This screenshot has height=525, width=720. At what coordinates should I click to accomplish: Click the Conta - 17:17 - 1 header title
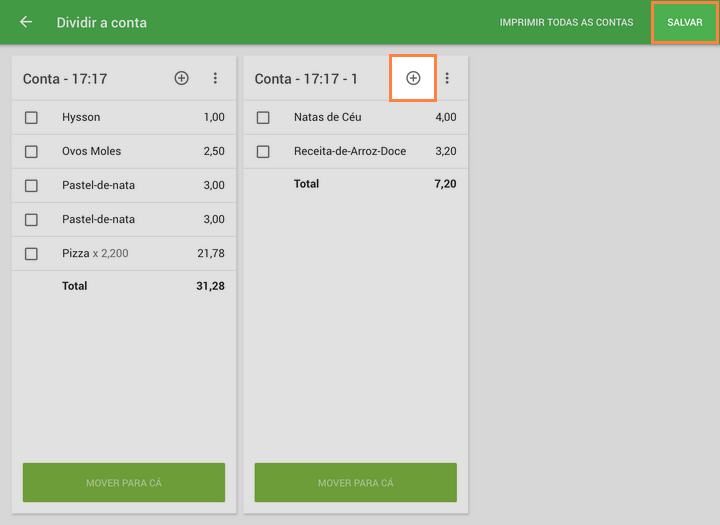coord(306,79)
